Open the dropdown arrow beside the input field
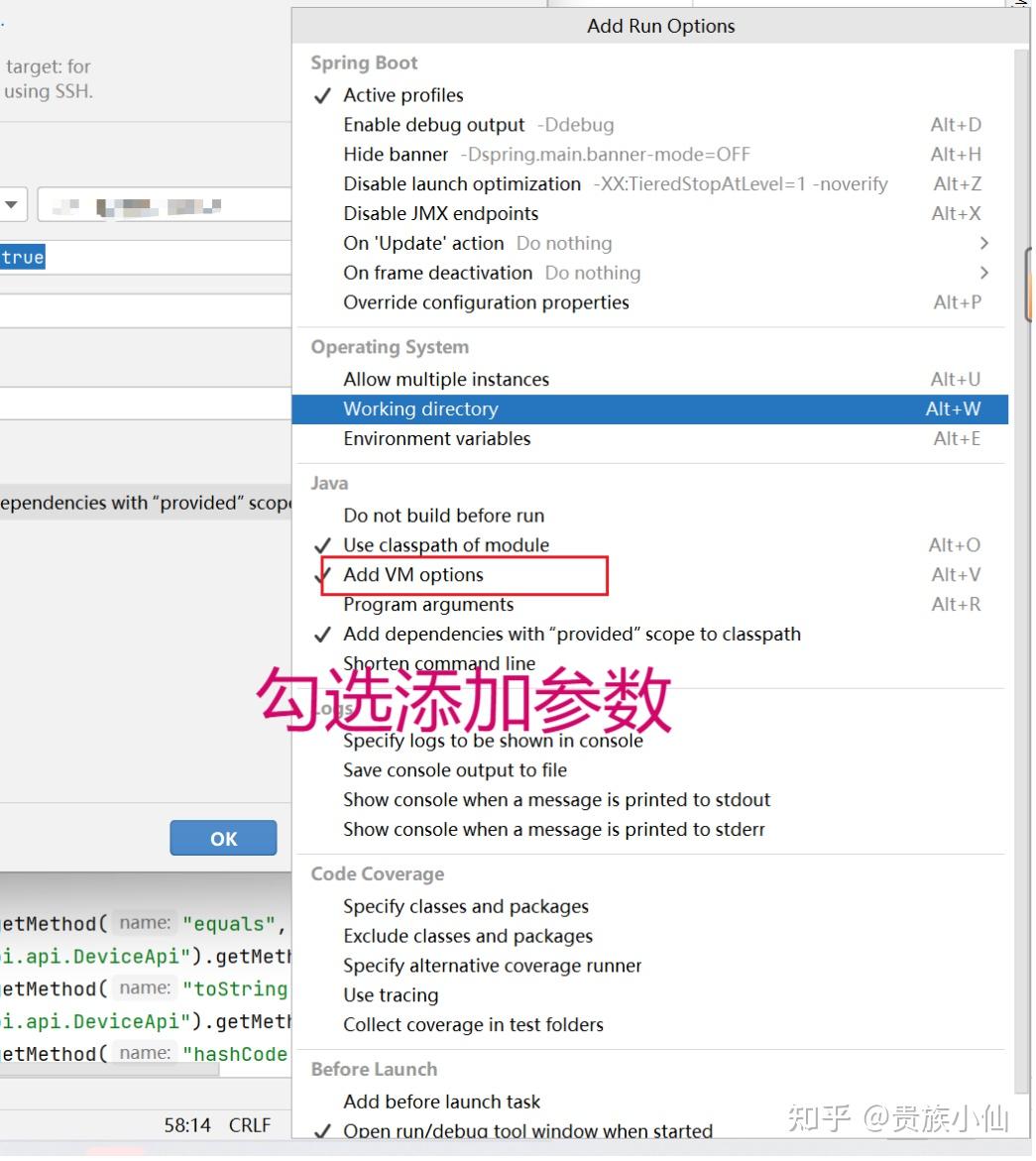This screenshot has width=1036, height=1161. click(13, 205)
